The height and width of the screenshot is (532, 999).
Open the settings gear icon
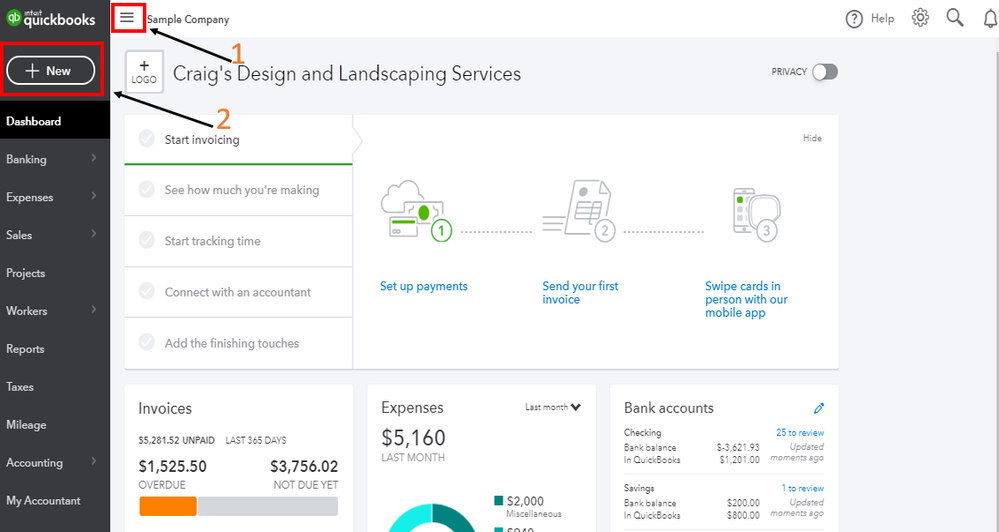pos(920,17)
